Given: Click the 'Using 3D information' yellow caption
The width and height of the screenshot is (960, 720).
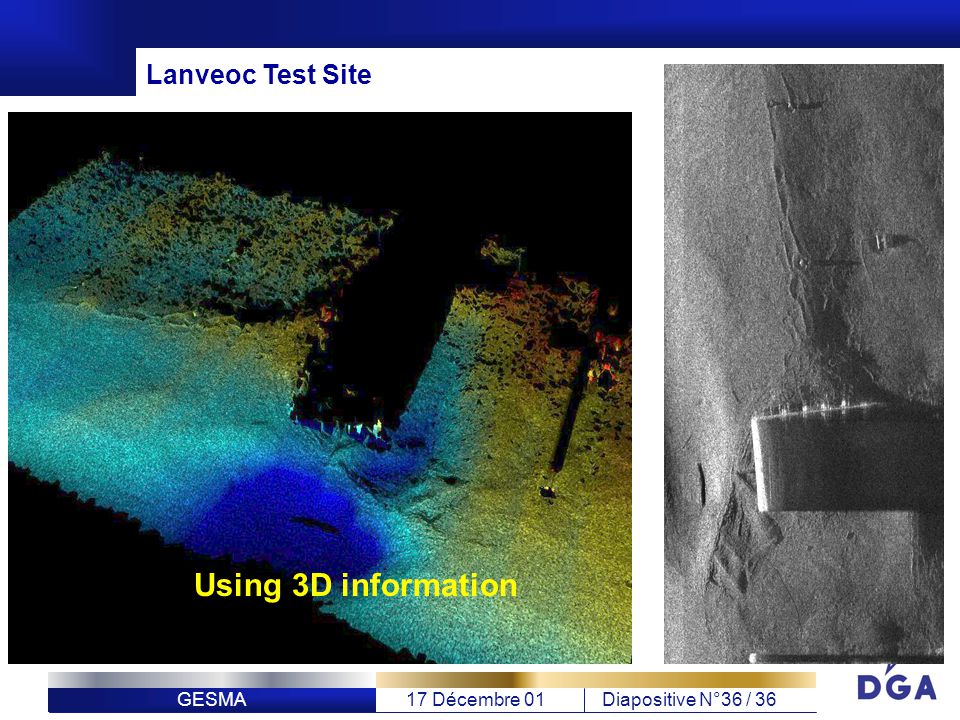Looking at the screenshot, I should (x=356, y=585).
